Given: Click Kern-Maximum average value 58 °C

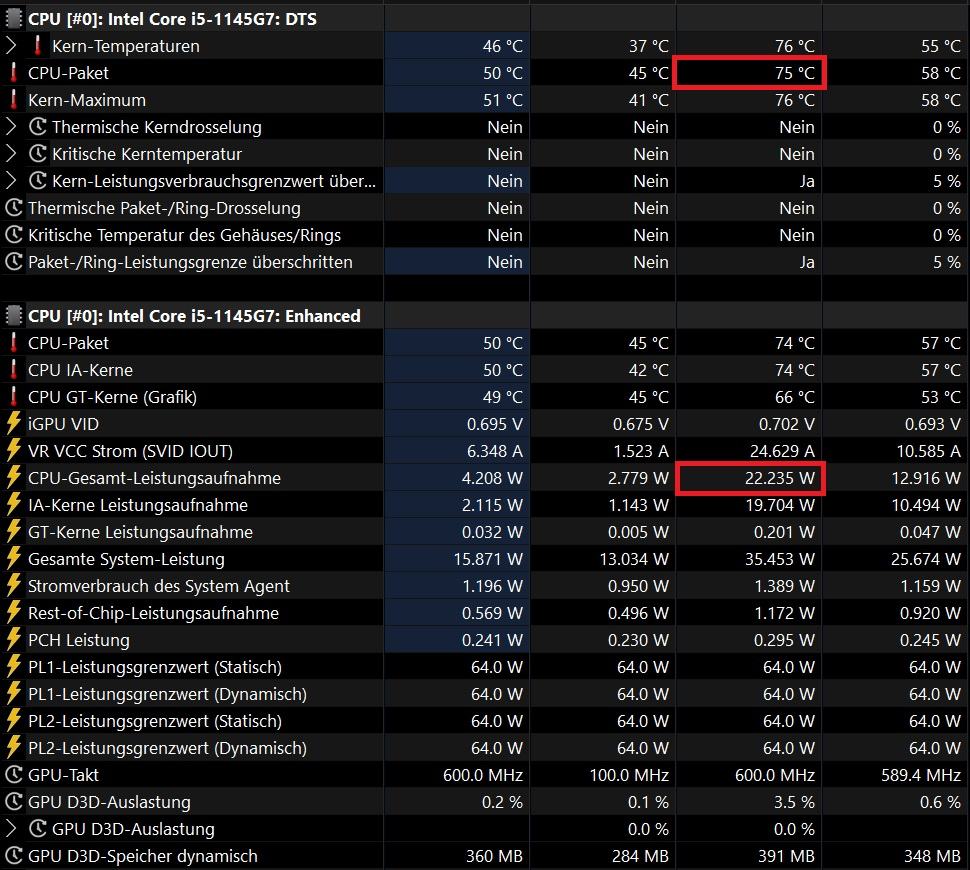Looking at the screenshot, I should tap(941, 100).
